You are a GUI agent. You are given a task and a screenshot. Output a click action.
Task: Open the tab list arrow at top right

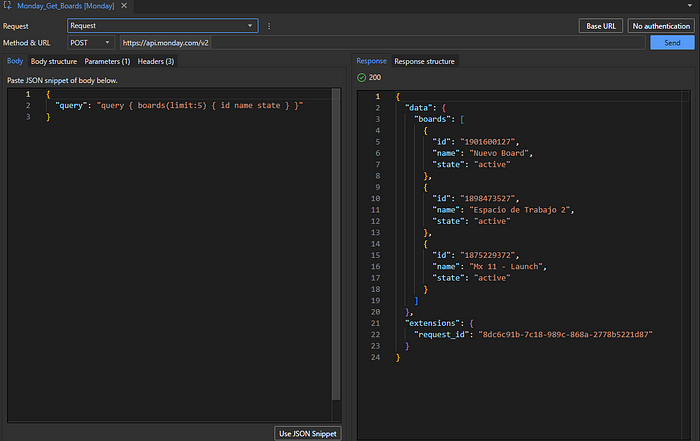[x=690, y=7]
